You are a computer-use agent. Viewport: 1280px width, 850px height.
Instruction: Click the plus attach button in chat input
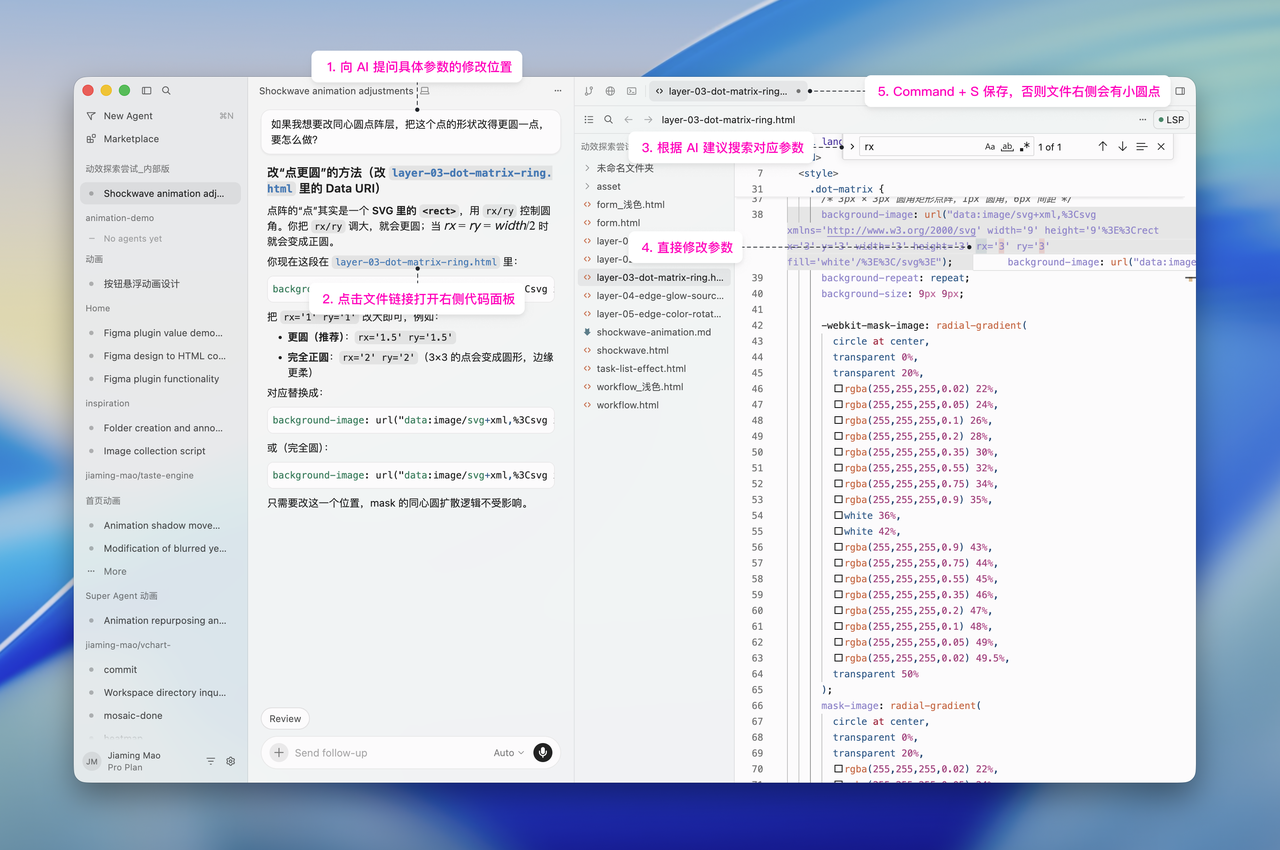(x=279, y=753)
